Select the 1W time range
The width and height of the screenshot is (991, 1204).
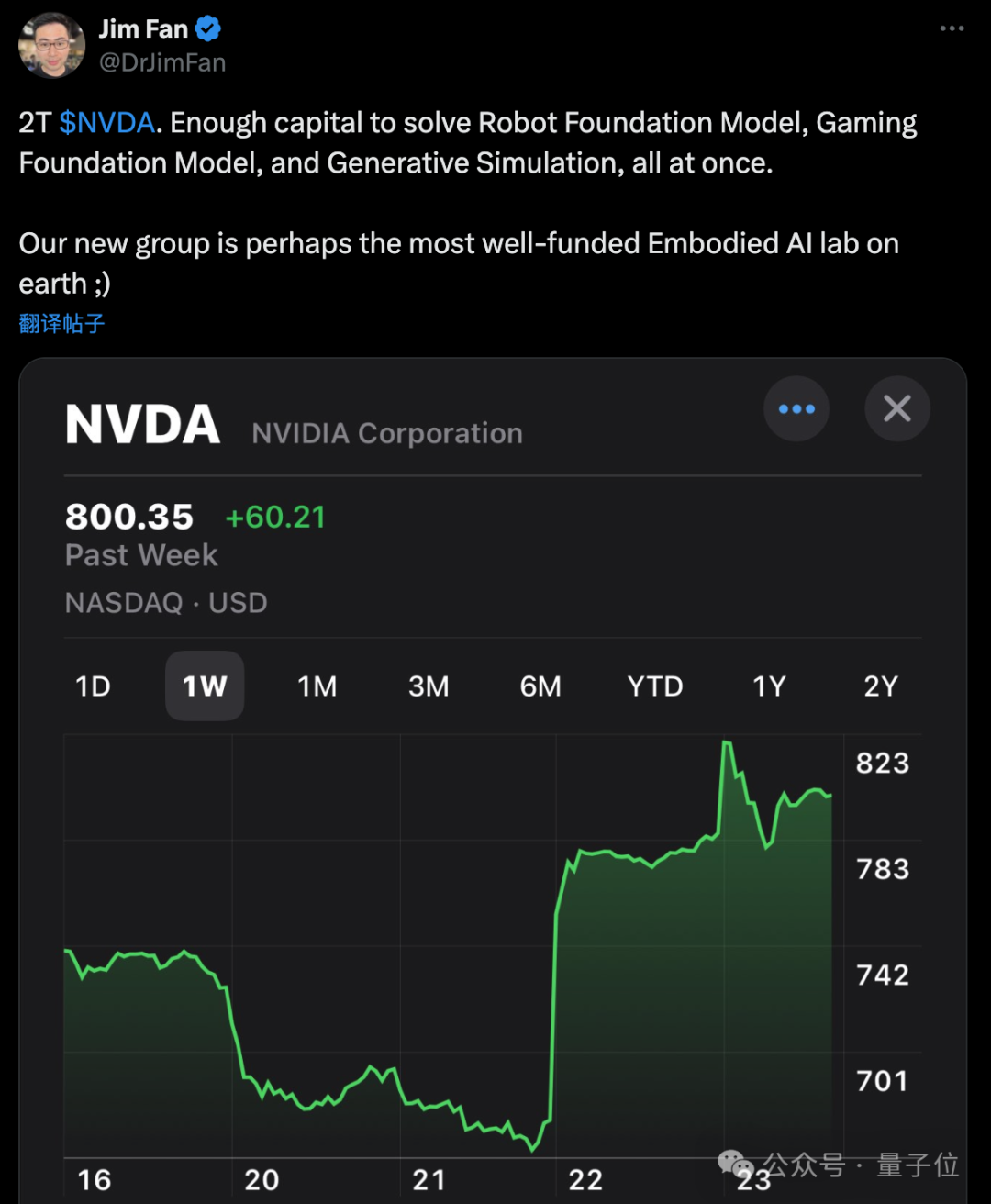(205, 686)
